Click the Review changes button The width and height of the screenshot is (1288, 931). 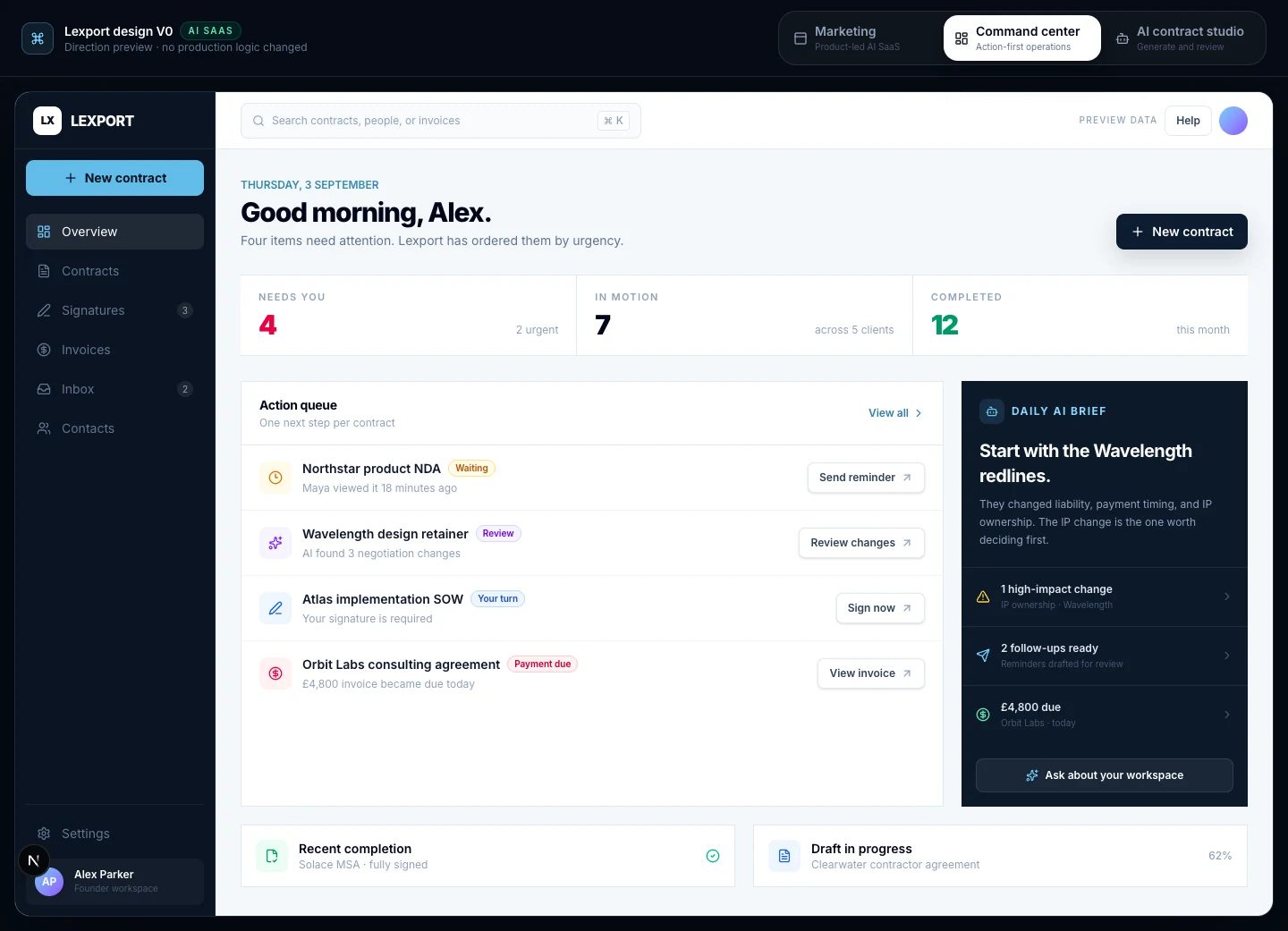pyautogui.click(x=861, y=543)
